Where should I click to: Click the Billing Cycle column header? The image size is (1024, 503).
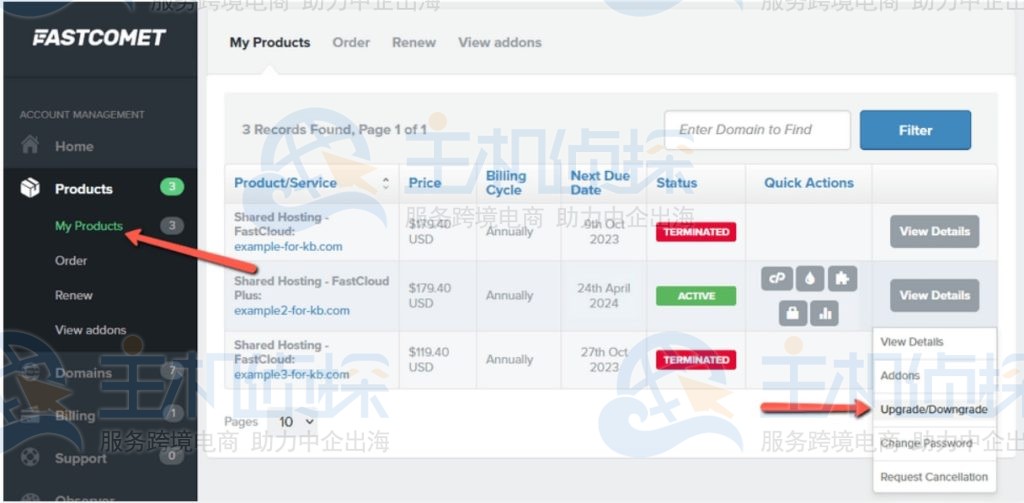pos(505,183)
